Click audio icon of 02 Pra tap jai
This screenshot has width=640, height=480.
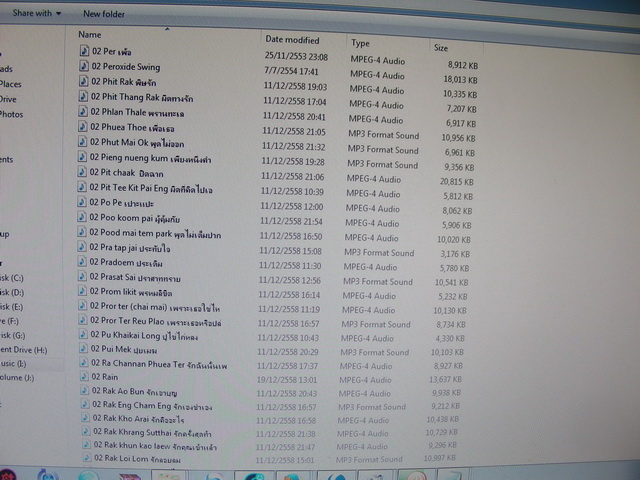pyautogui.click(x=82, y=247)
